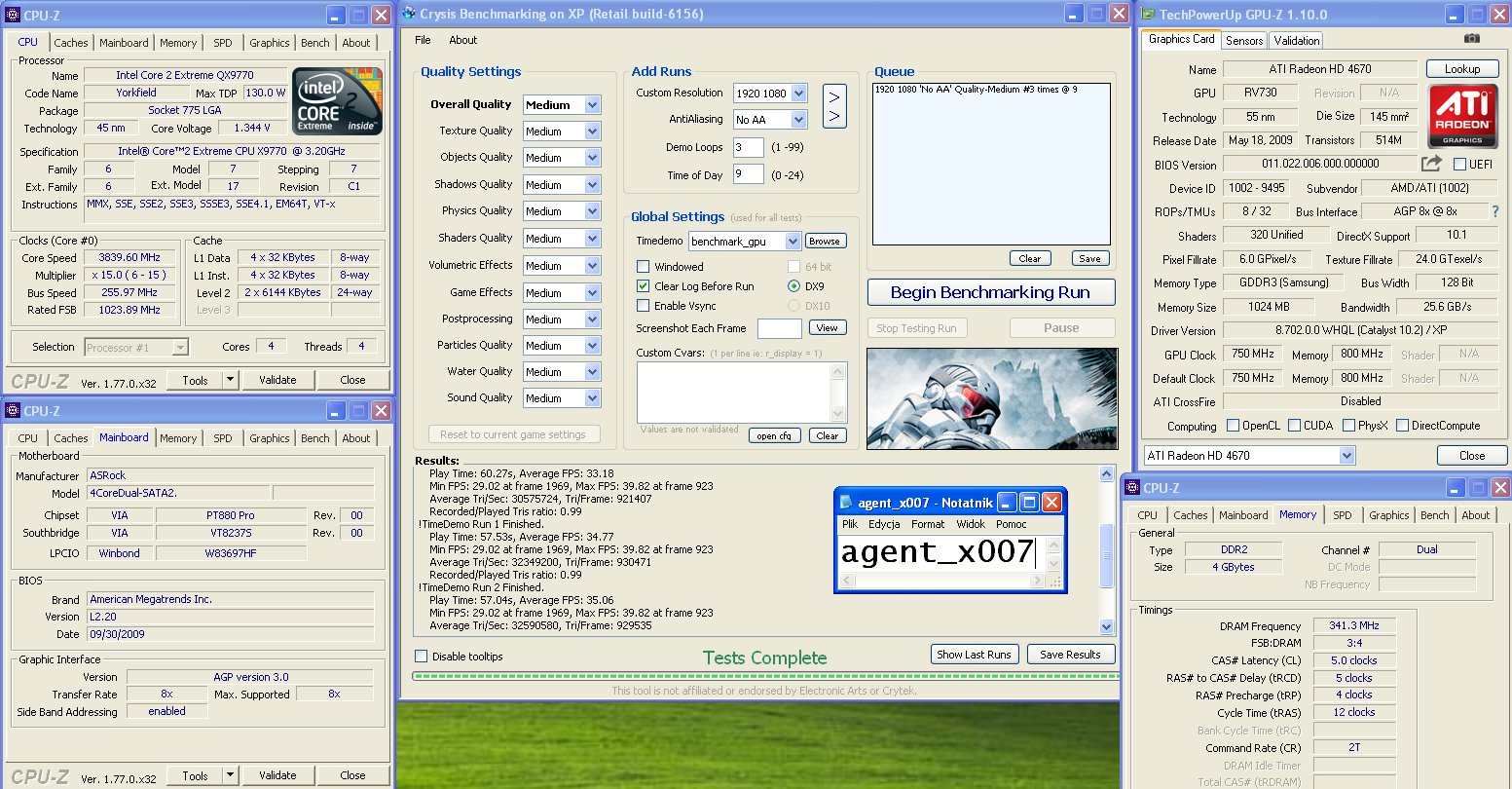1512x789 pixels.
Task: Open the About menu in Crysis tool
Action: (x=463, y=40)
